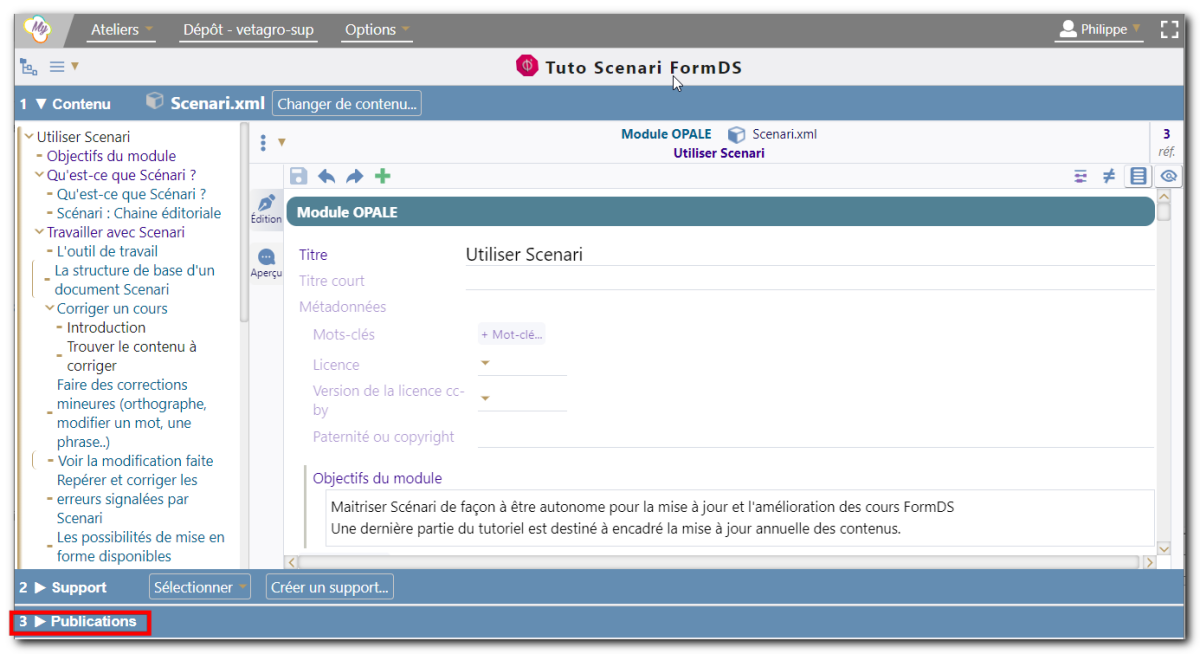Click the Titre field containing Utiliser Scenari
Screen dimensions: 1200x654
coord(809,254)
